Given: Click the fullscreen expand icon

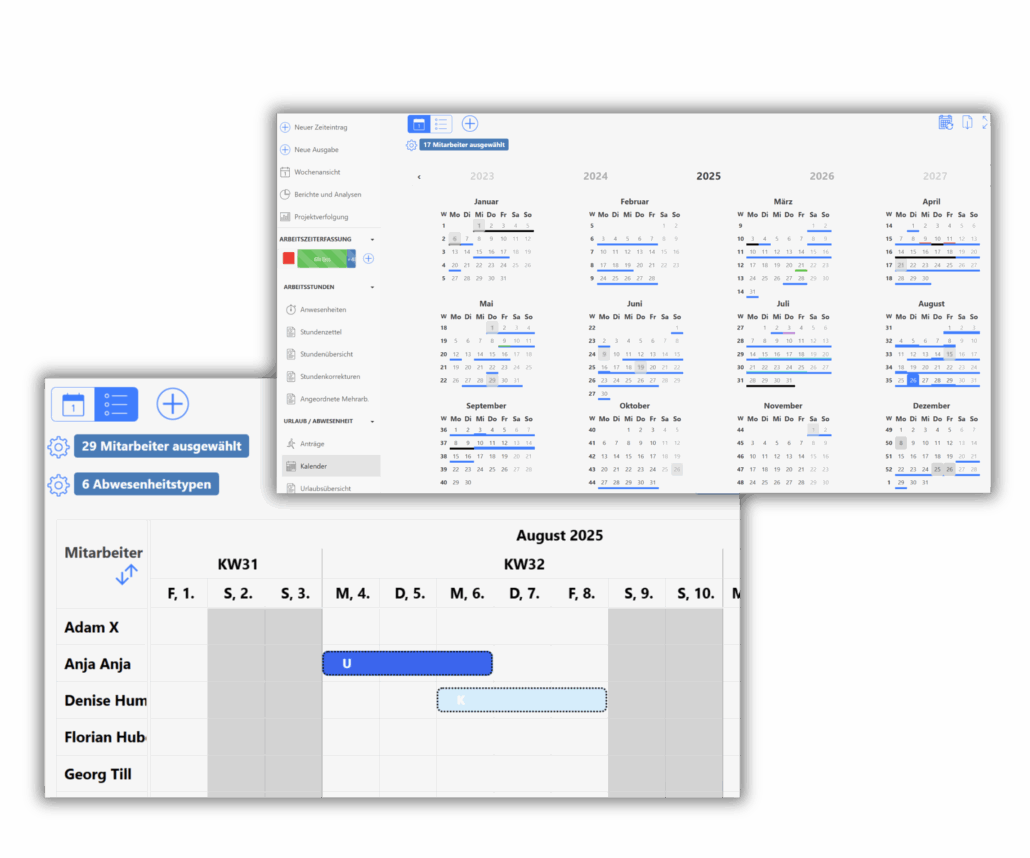Looking at the screenshot, I should [x=985, y=122].
